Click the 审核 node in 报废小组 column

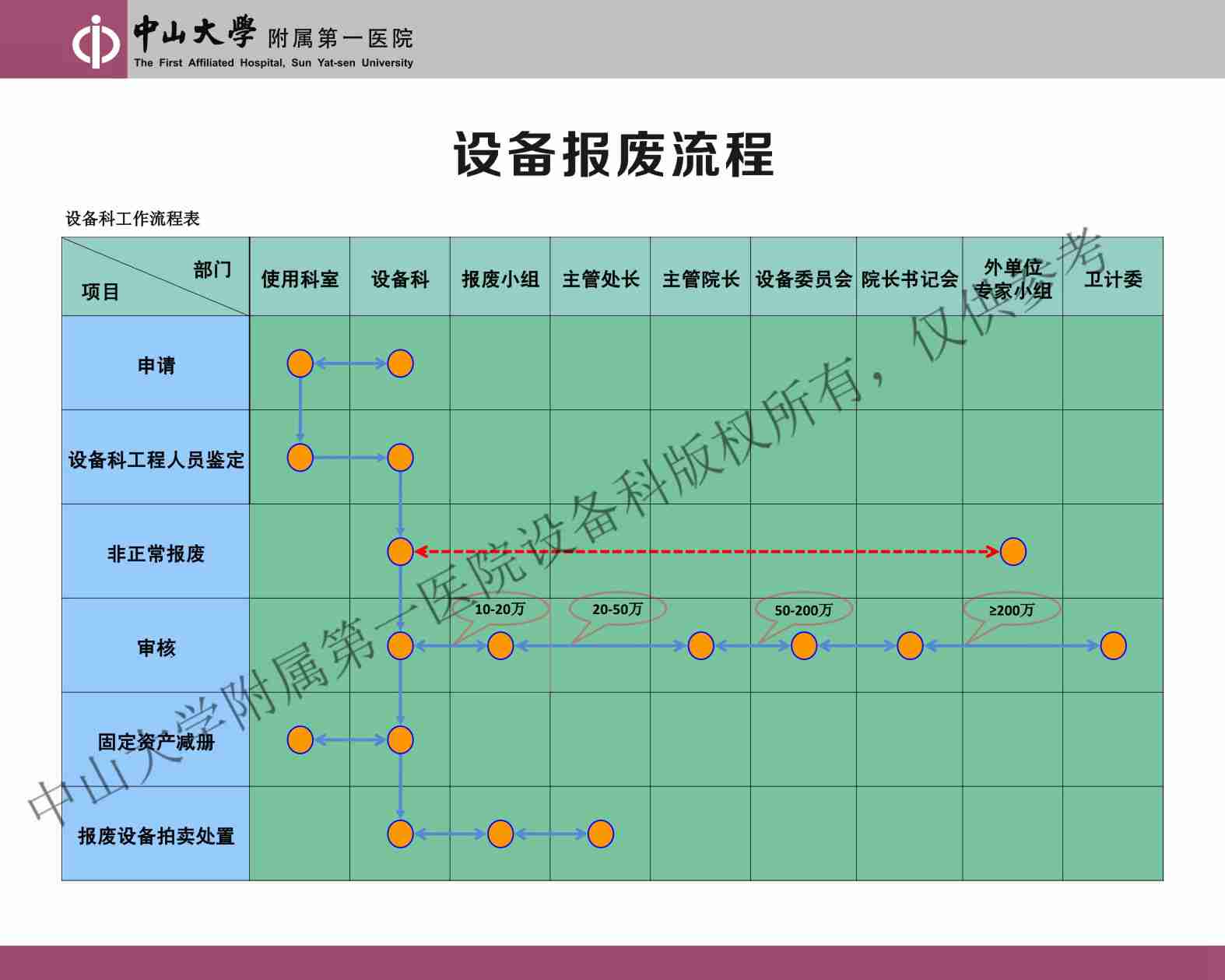coord(500,646)
